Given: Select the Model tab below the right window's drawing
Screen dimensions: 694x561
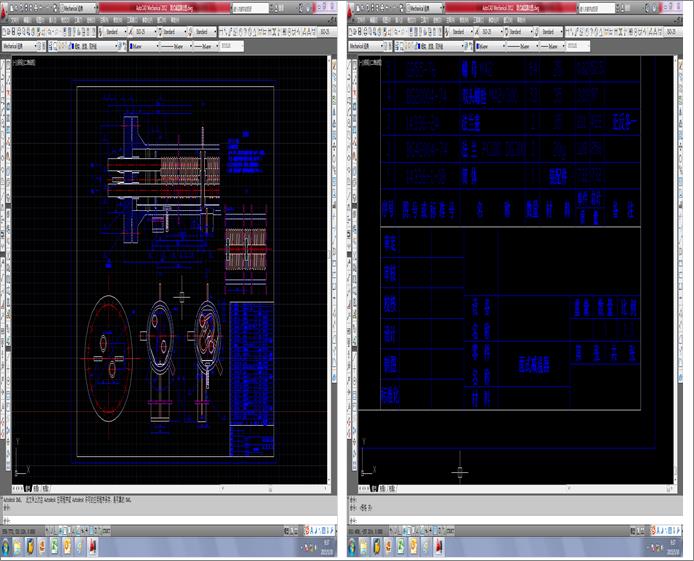Looking at the screenshot, I should [x=374, y=488].
